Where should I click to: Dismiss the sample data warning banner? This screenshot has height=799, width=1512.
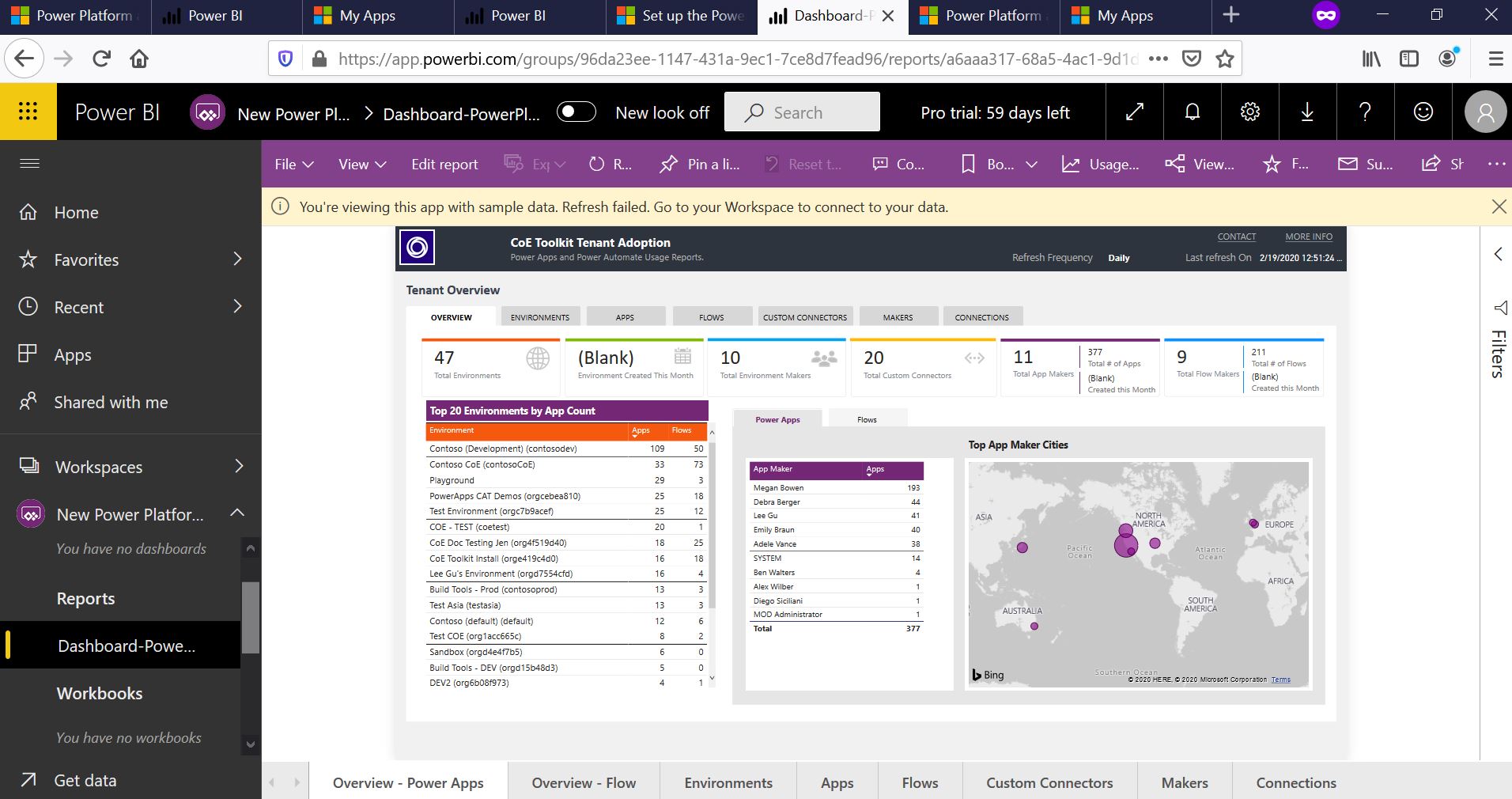[1499, 206]
